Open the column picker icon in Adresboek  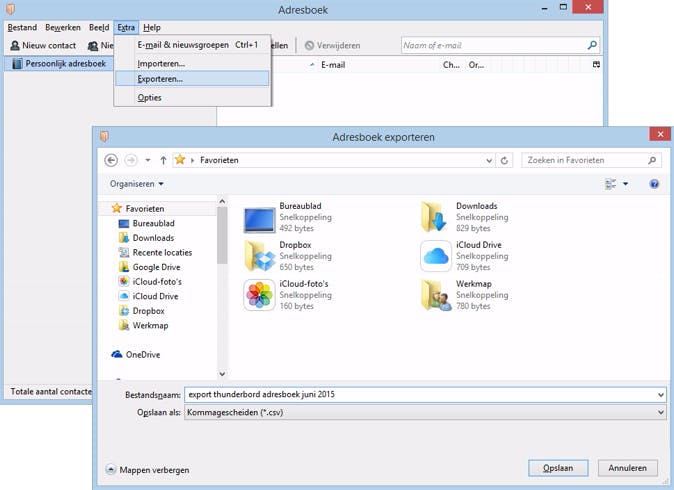[x=596, y=64]
